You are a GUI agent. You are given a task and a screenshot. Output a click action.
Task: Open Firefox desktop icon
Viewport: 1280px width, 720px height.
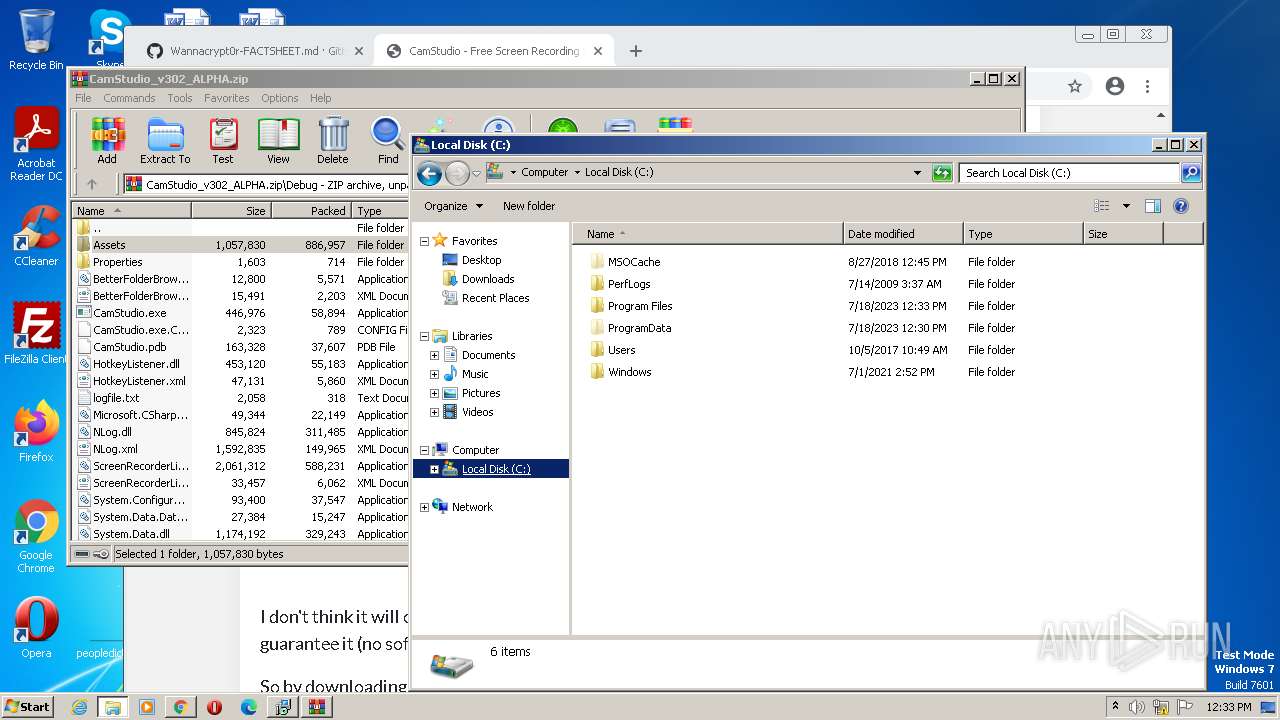pyautogui.click(x=36, y=432)
